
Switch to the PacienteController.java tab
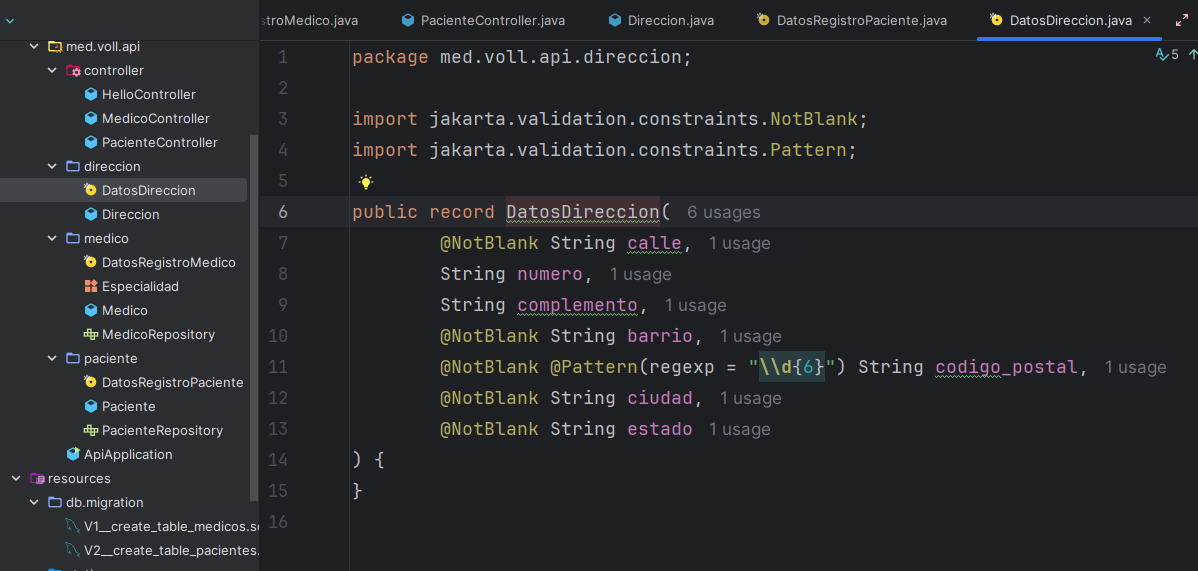pos(484,21)
